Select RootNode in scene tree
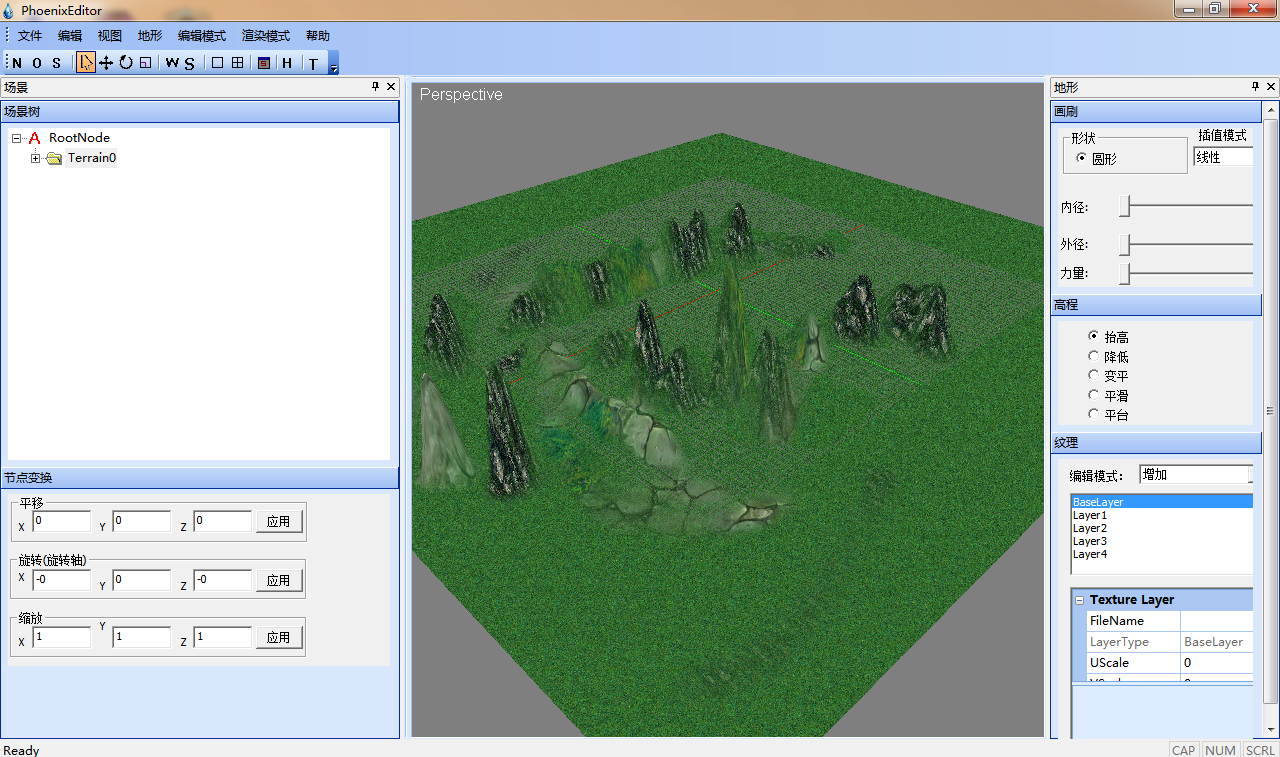Image resolution: width=1280 pixels, height=757 pixels. pos(79,138)
